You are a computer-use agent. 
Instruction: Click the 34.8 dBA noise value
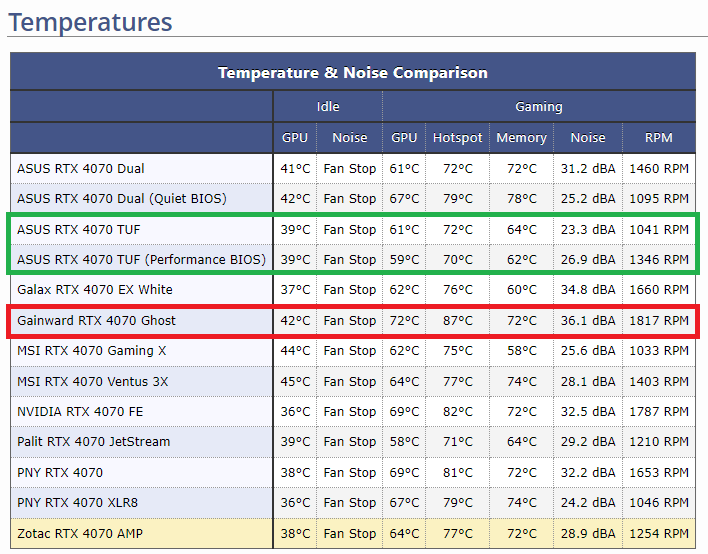[x=588, y=289]
